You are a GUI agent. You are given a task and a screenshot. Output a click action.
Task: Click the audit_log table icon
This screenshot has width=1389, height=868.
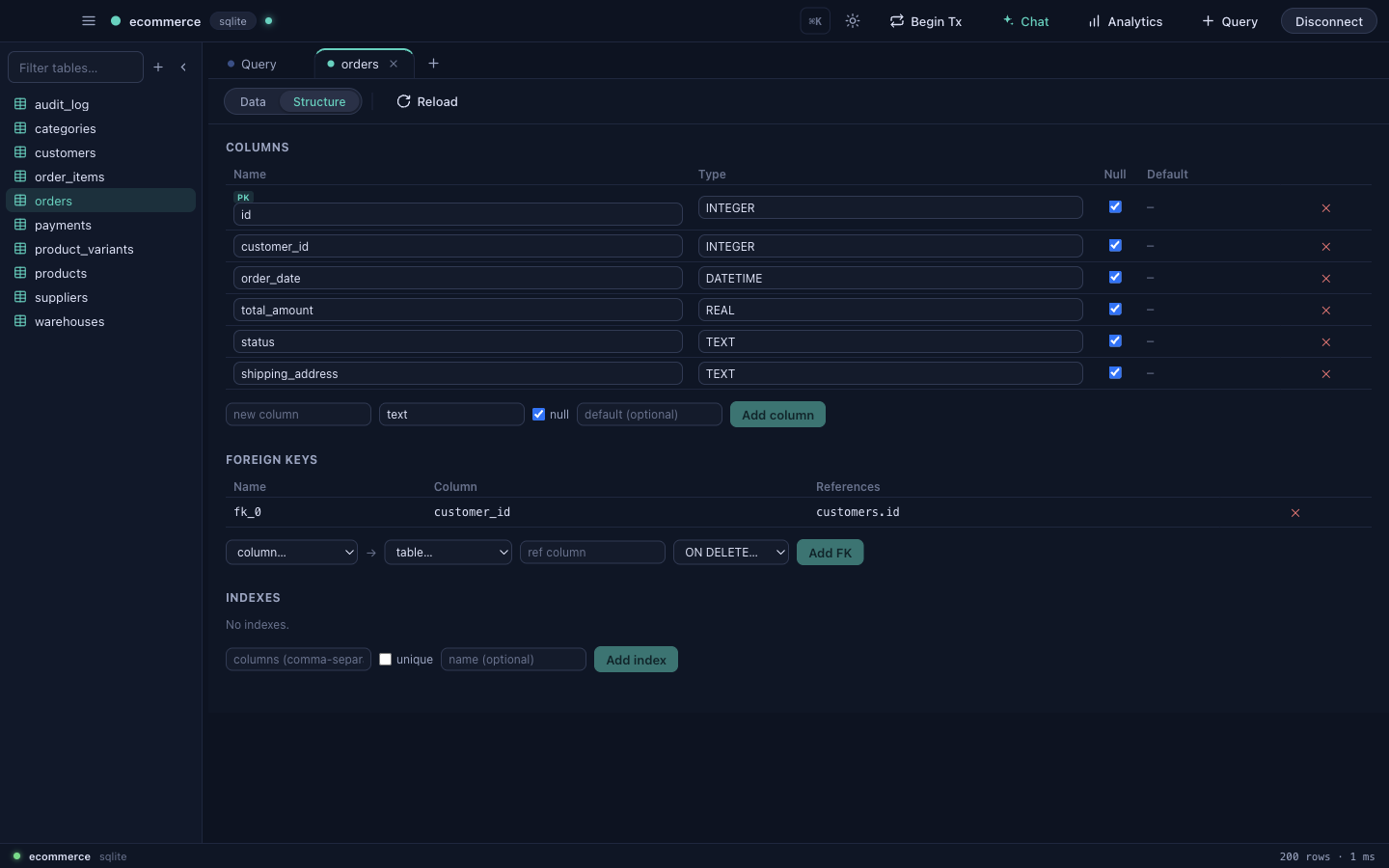point(20,103)
